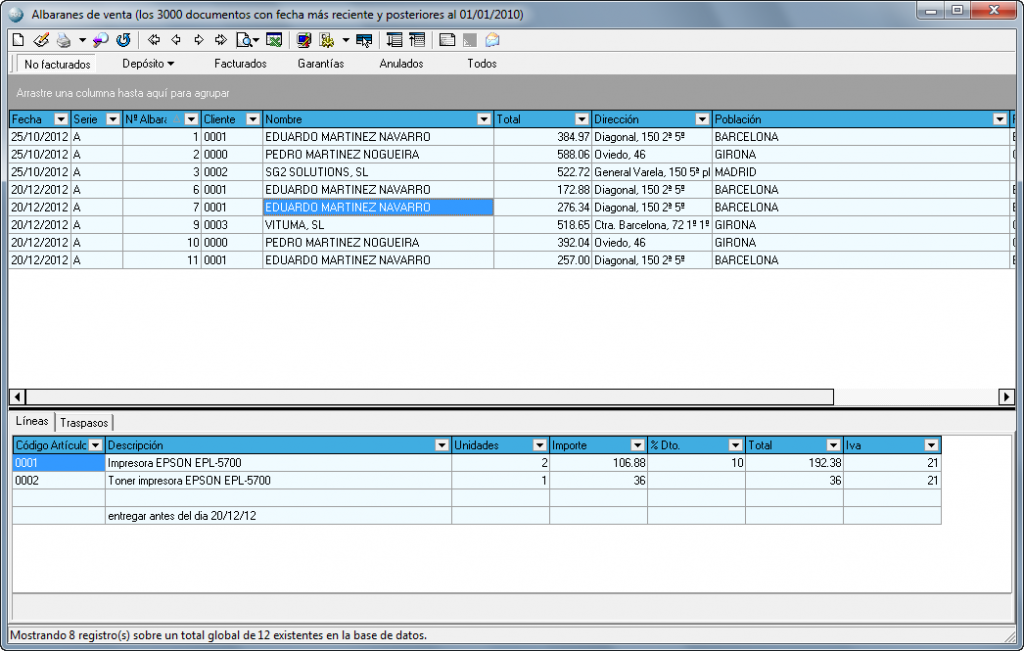Go to the first record arrow

[x=154, y=40]
